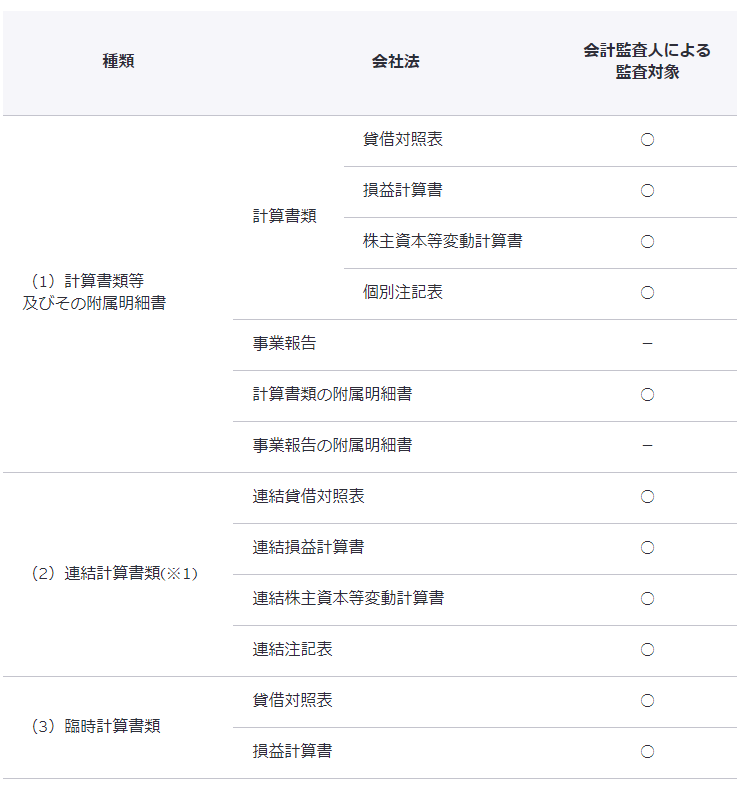738x795 pixels.
Task: Select the 会計監査人による監査対象 header
Action: pyautogui.click(x=647, y=62)
